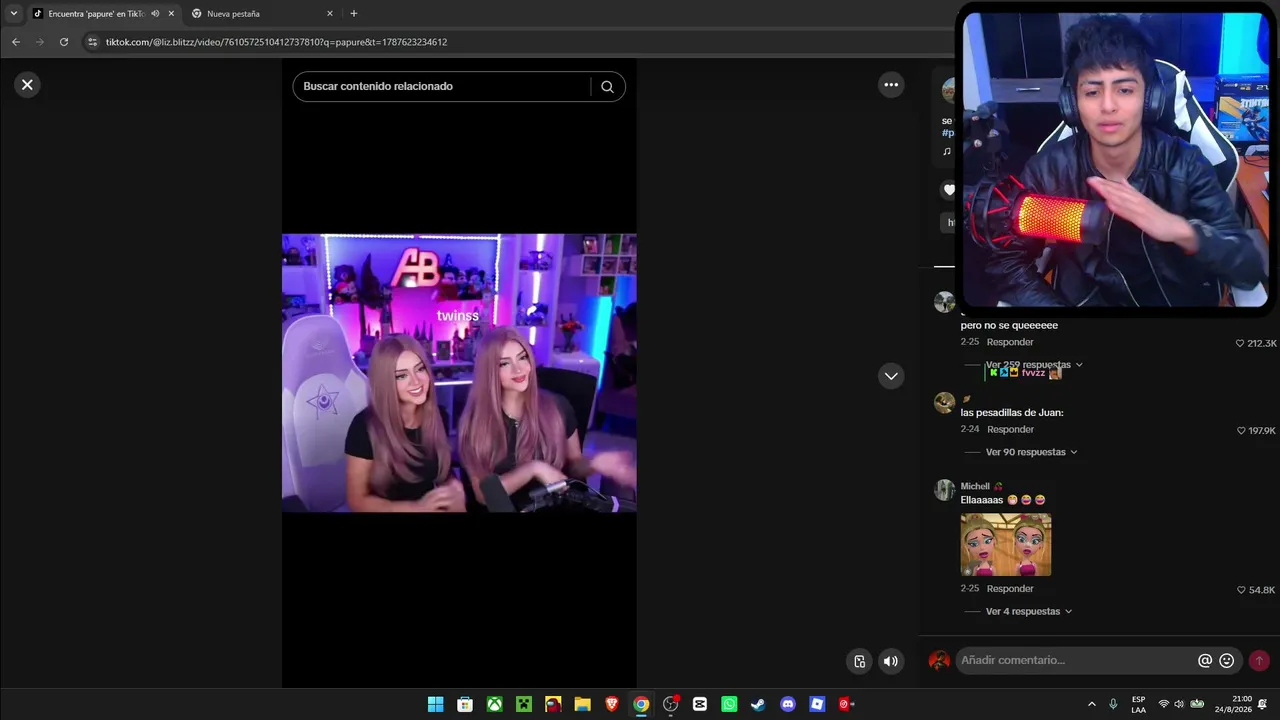Viewport: 1280px width, 720px height.
Task: Open the tab search dropdown
Action: click(14, 14)
